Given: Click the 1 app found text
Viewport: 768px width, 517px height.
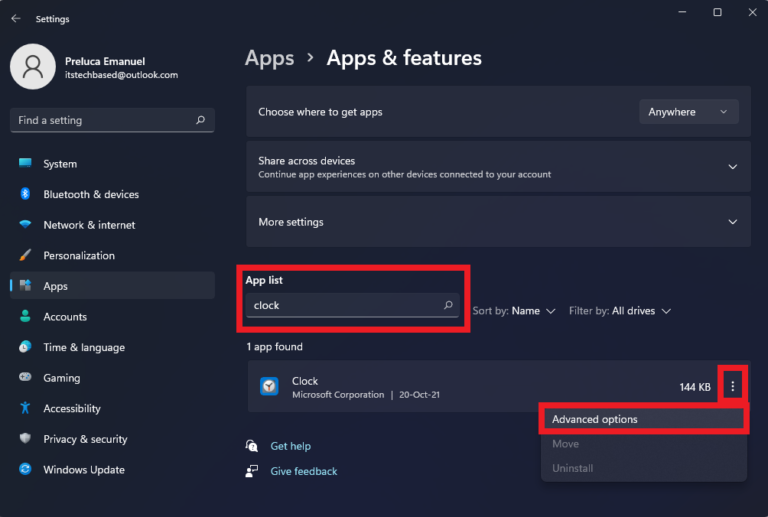Looking at the screenshot, I should coord(274,347).
